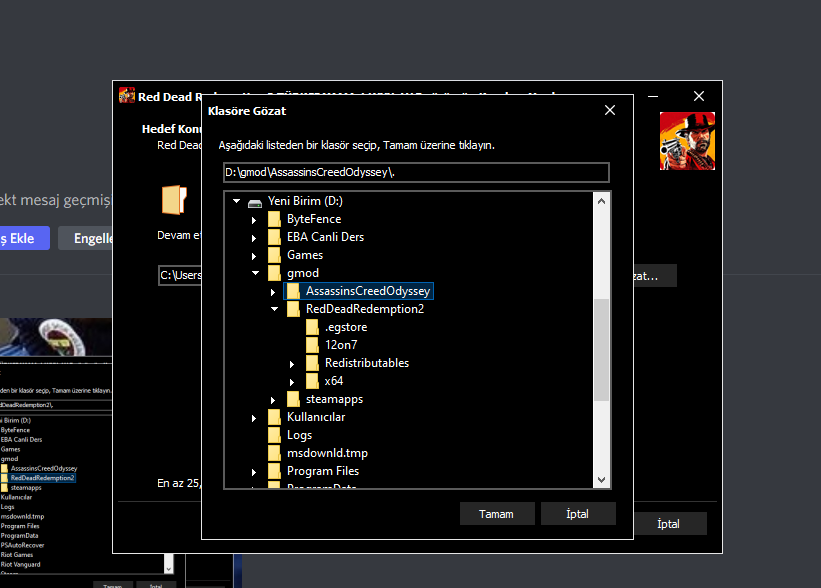Click the Gözat button behind the dialog
The image size is (821, 588).
(654, 275)
